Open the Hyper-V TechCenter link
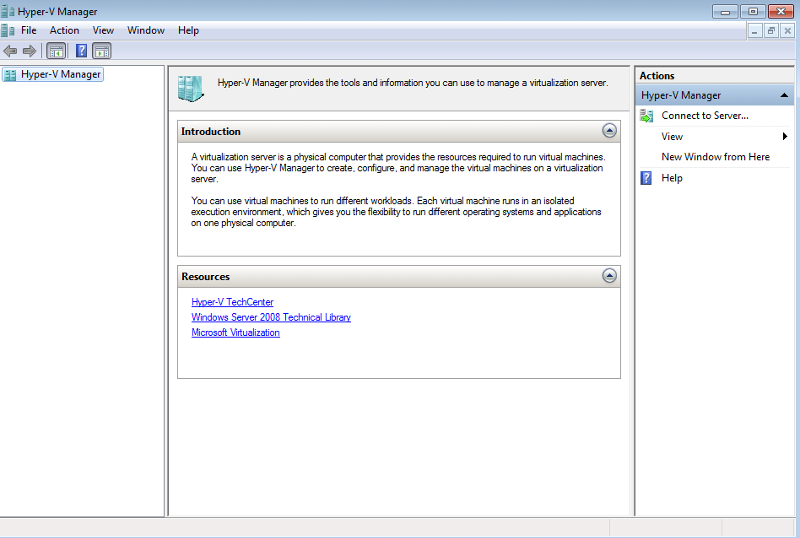The height and width of the screenshot is (538, 800). 232,302
